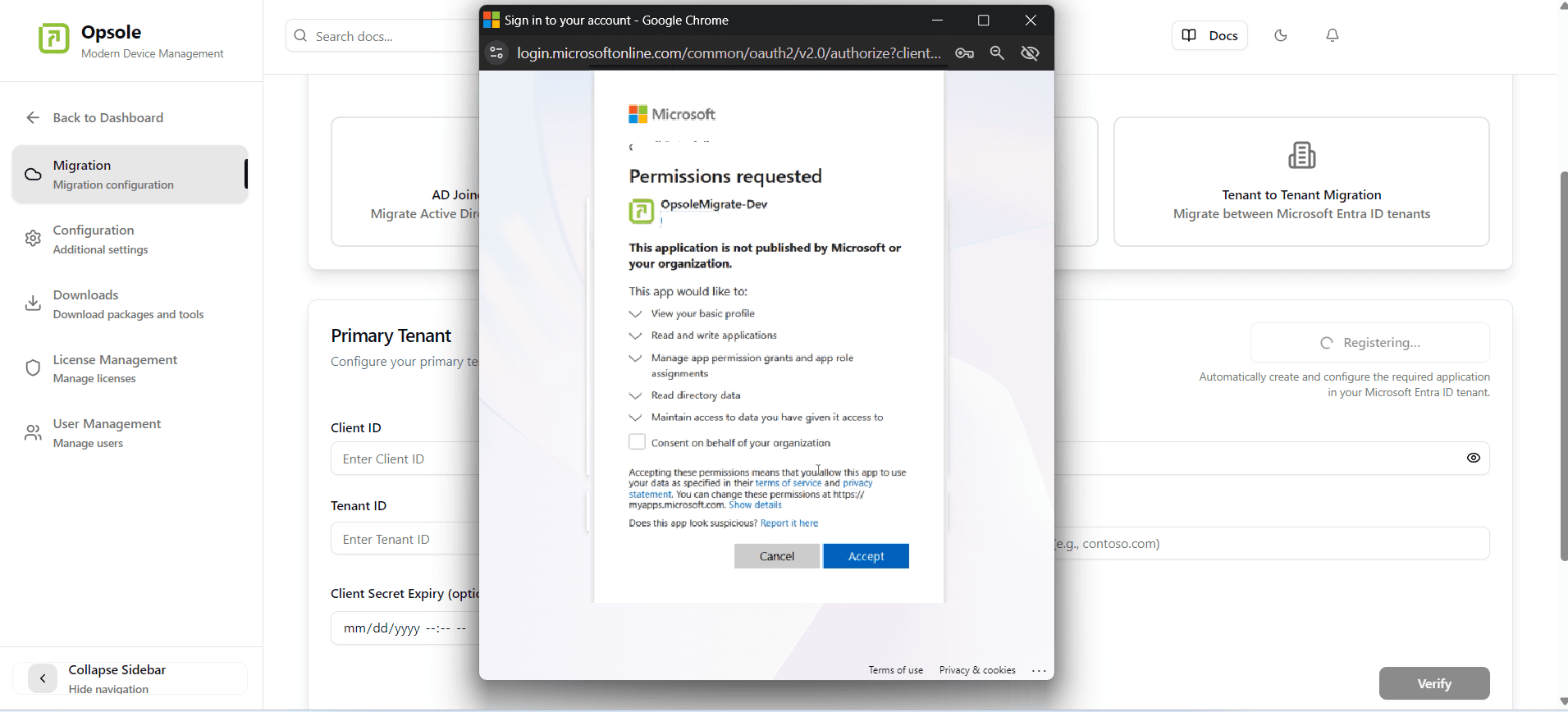Click the zoom magnifier icon in the address bar

[998, 53]
